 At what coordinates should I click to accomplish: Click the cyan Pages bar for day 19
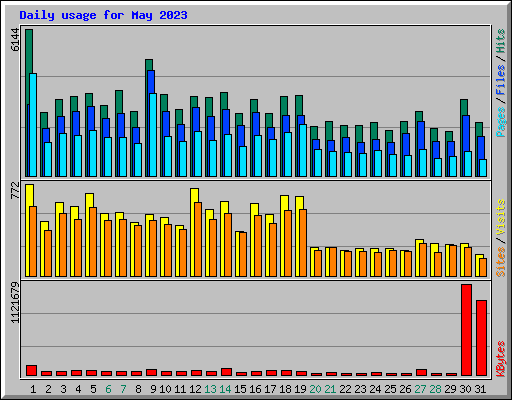pyautogui.click(x=303, y=150)
